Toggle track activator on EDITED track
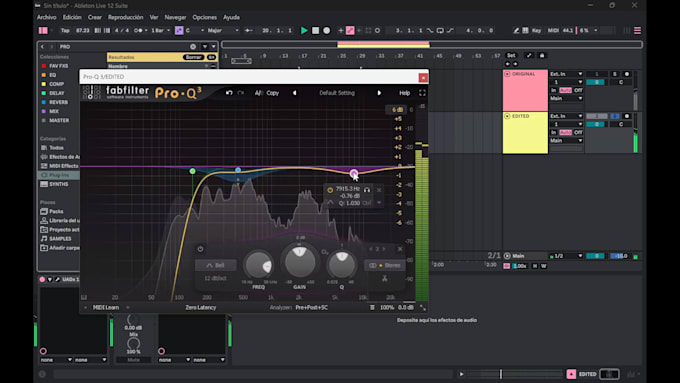Screen dimensions: 680x383 pos(597,116)
